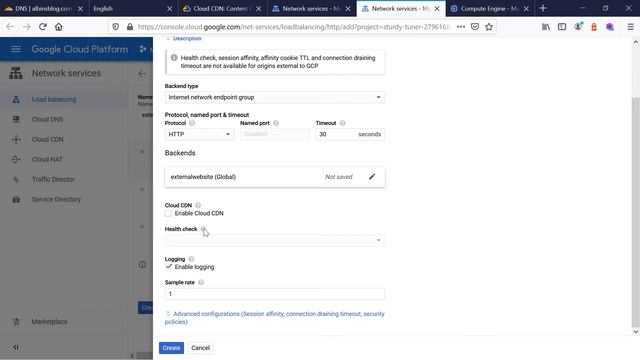
Task: Click the Sample rate help icon
Action: [201, 282]
